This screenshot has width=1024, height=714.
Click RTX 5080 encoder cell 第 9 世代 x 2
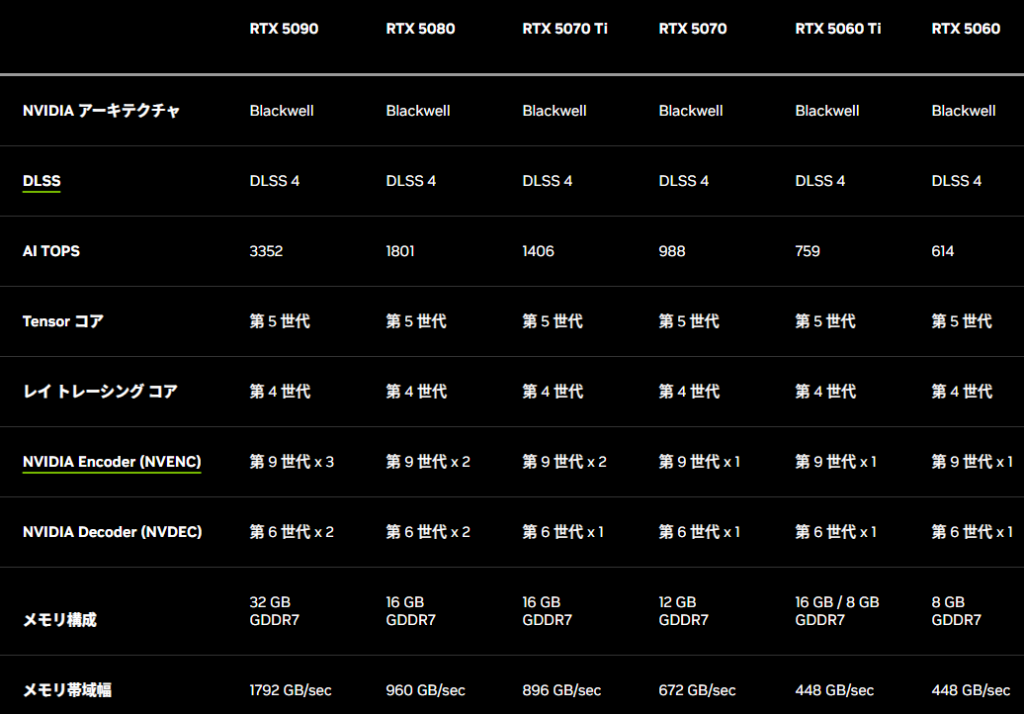click(x=428, y=462)
